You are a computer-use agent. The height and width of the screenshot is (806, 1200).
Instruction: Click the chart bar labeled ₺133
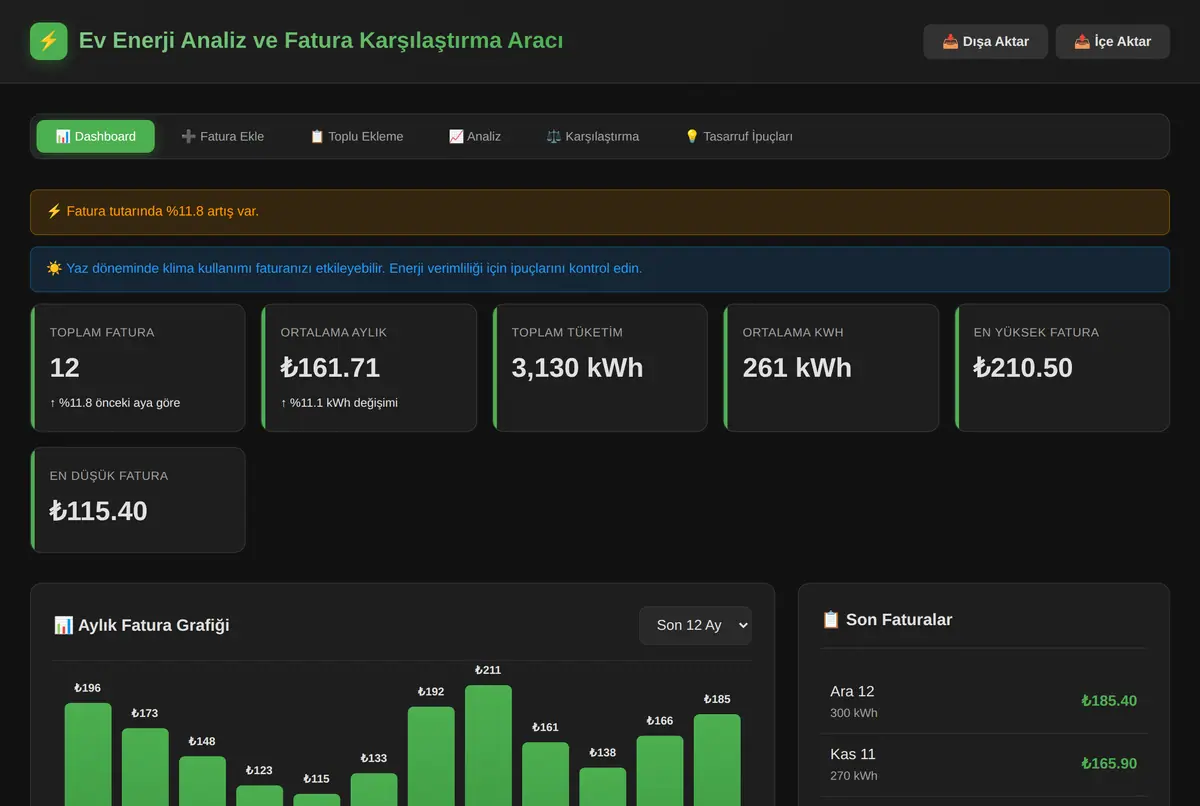pos(374,789)
